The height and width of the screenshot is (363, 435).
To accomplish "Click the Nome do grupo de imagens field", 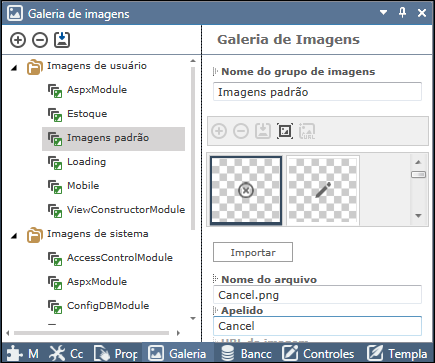I will point(317,92).
